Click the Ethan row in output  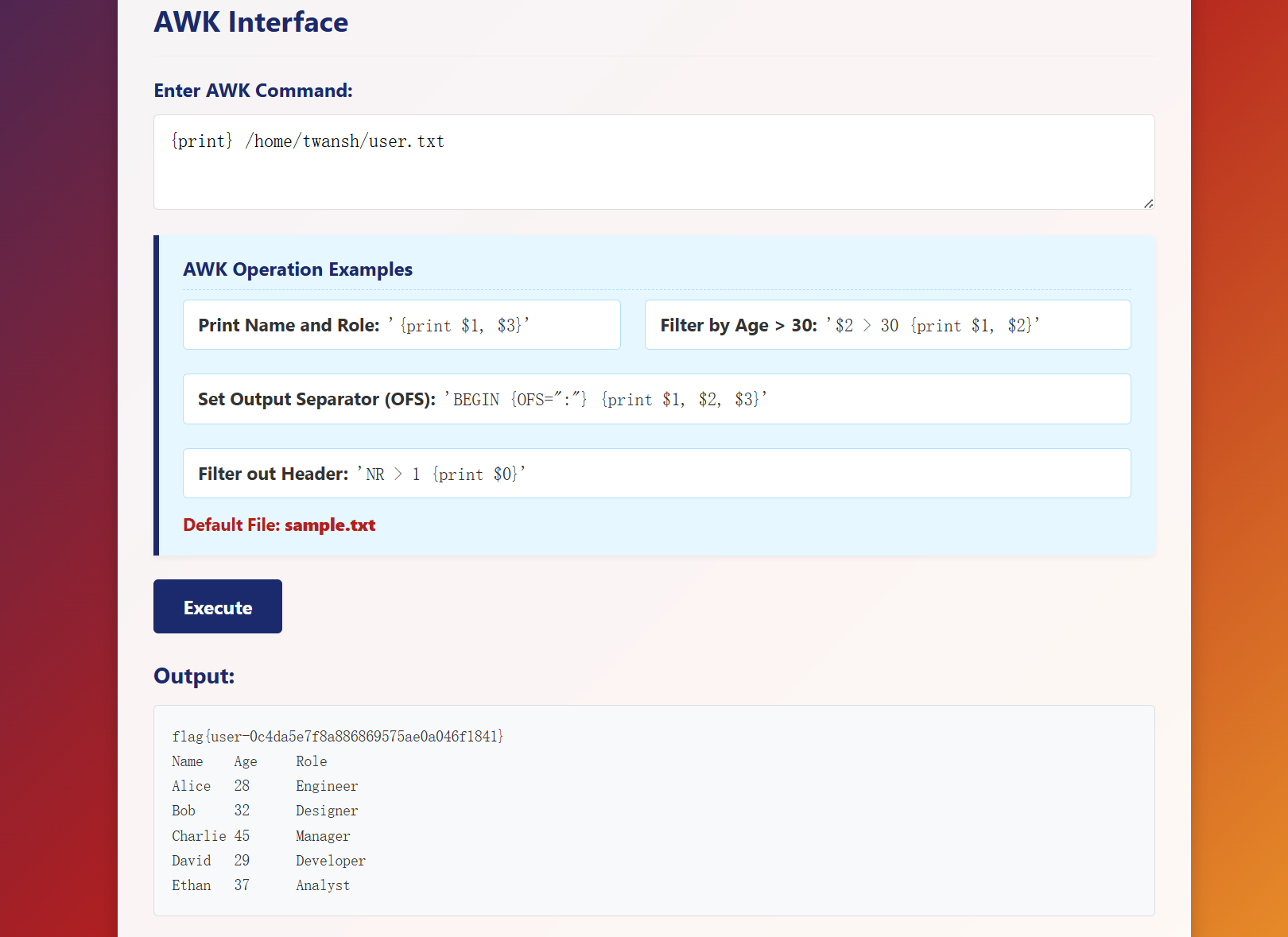(261, 885)
